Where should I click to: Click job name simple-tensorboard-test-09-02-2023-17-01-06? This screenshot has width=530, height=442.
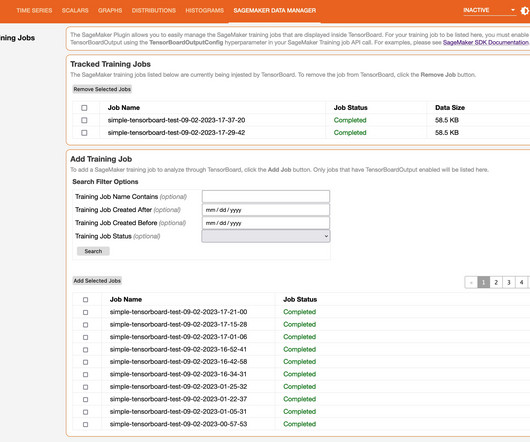pyautogui.click(x=178, y=337)
